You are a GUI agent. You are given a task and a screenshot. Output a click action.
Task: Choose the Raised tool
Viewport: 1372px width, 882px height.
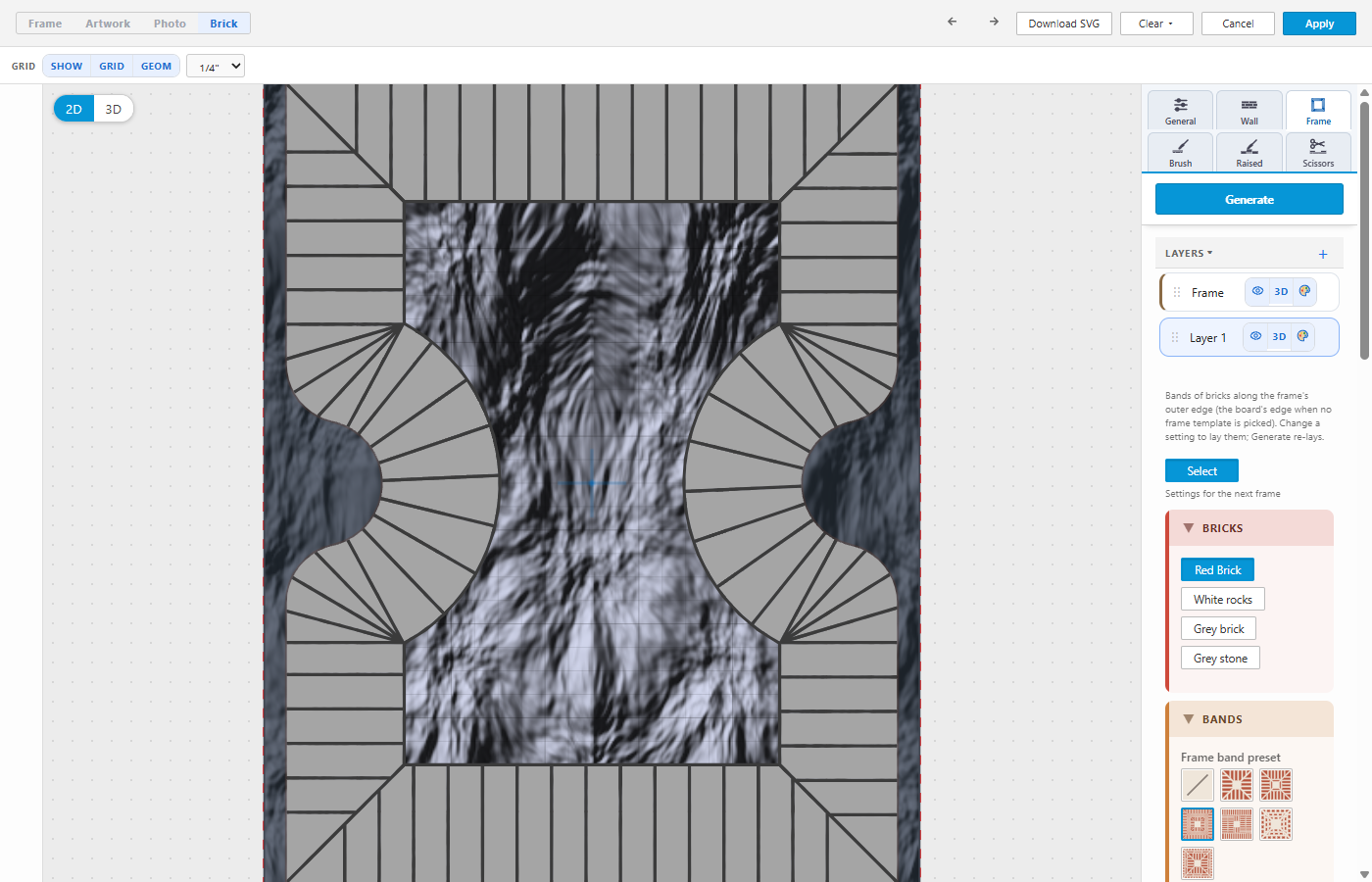click(1249, 152)
